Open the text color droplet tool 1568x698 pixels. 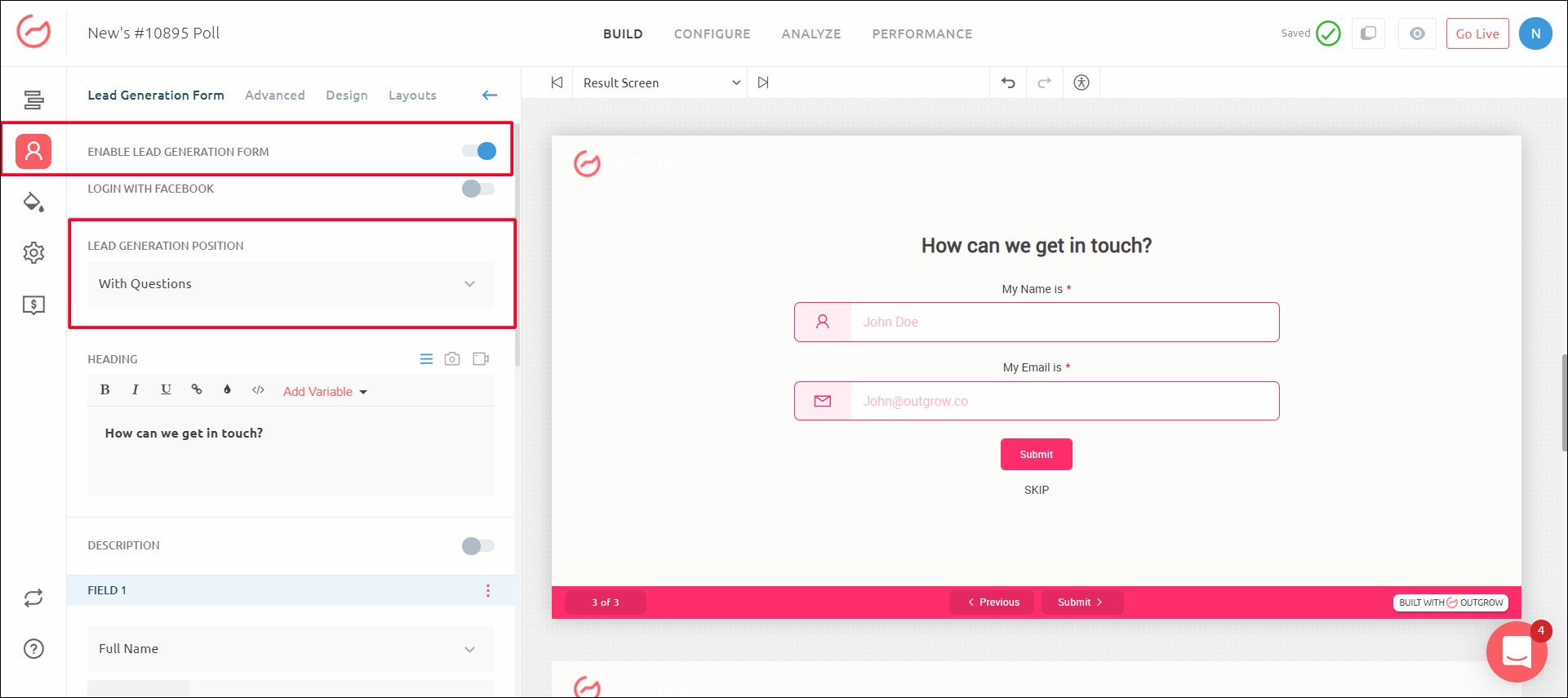[x=227, y=389]
